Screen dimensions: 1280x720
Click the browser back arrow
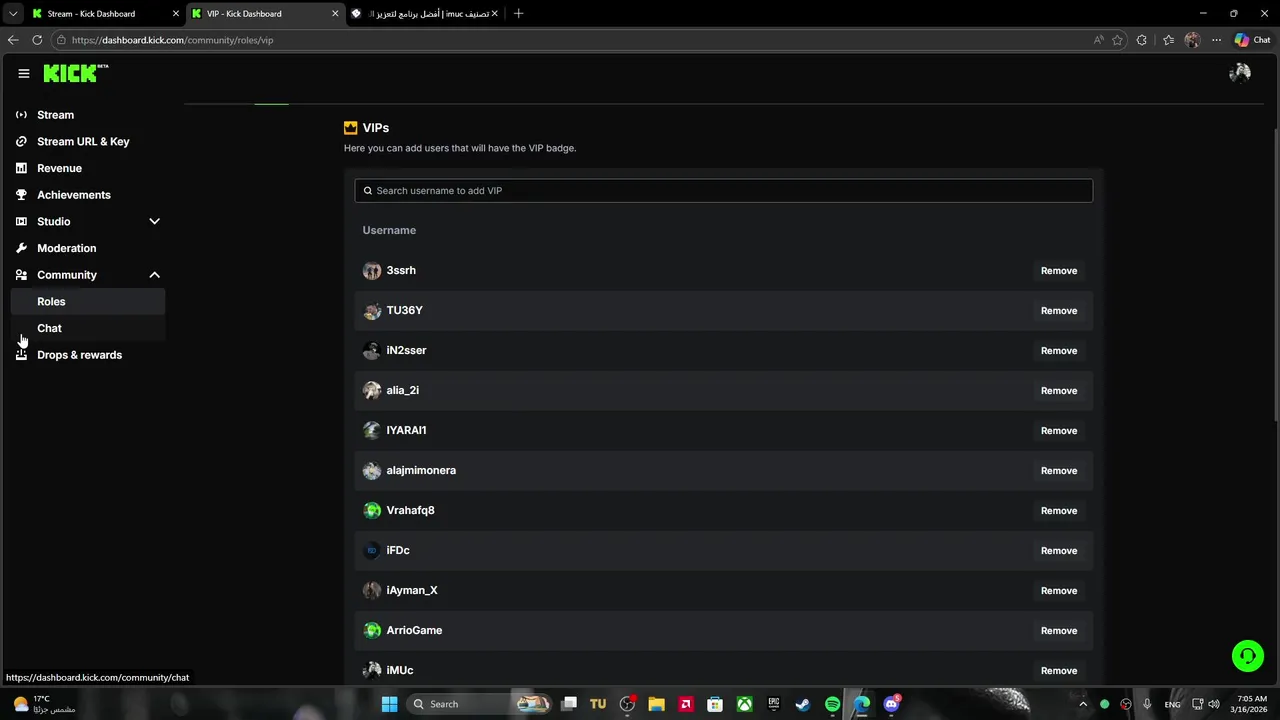point(13,40)
